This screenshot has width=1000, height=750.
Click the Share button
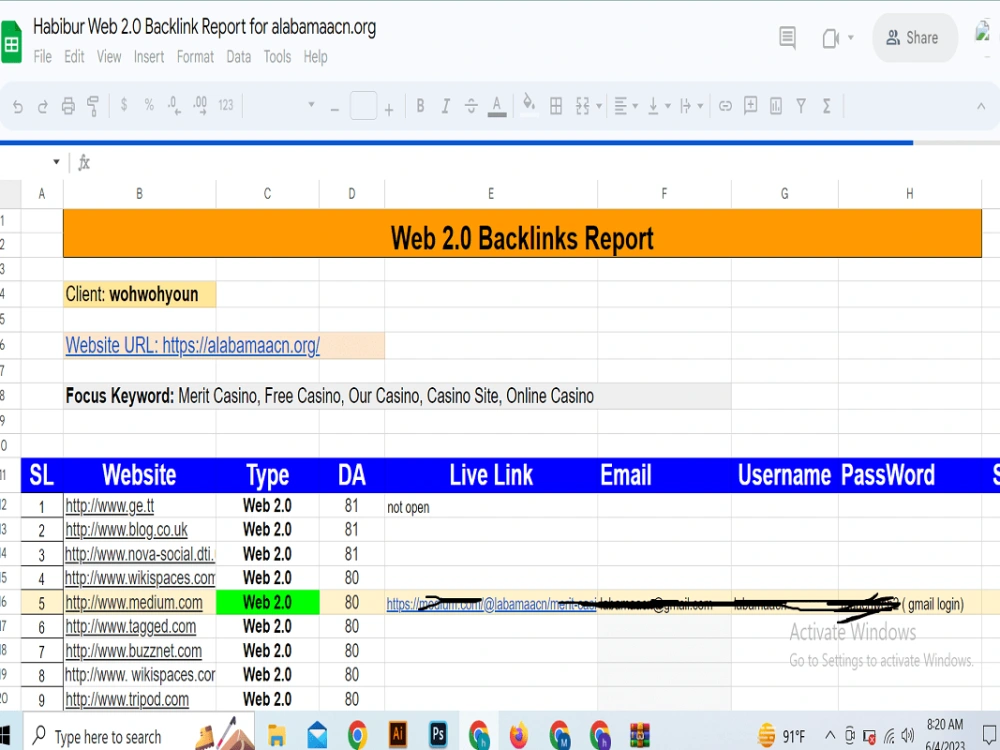[x=915, y=38]
